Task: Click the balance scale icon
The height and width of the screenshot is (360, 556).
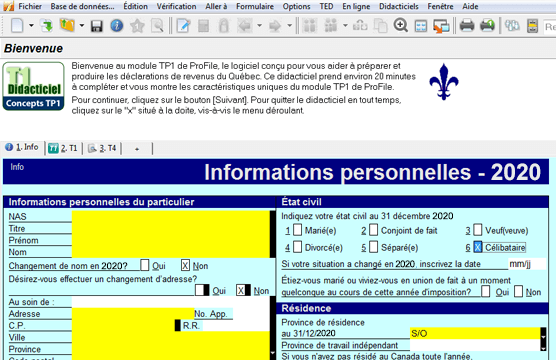Action: [x=360, y=26]
